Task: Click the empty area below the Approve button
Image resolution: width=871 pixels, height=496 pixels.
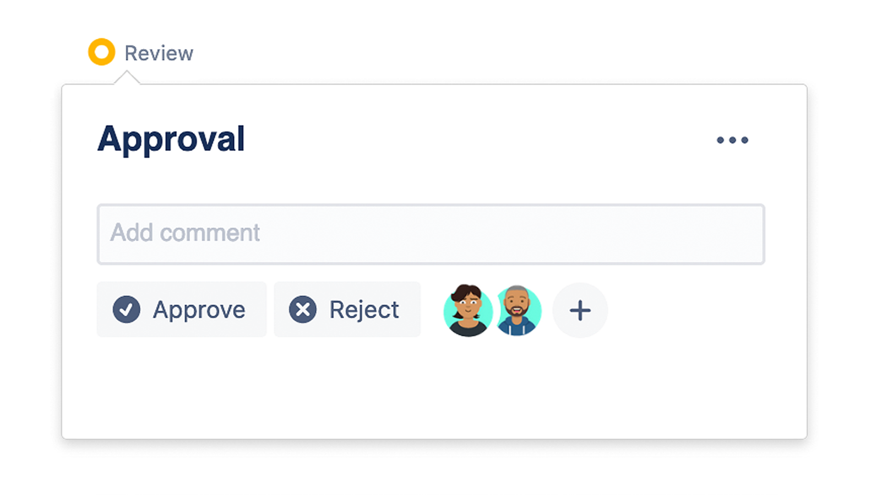Action: pyautogui.click(x=181, y=385)
